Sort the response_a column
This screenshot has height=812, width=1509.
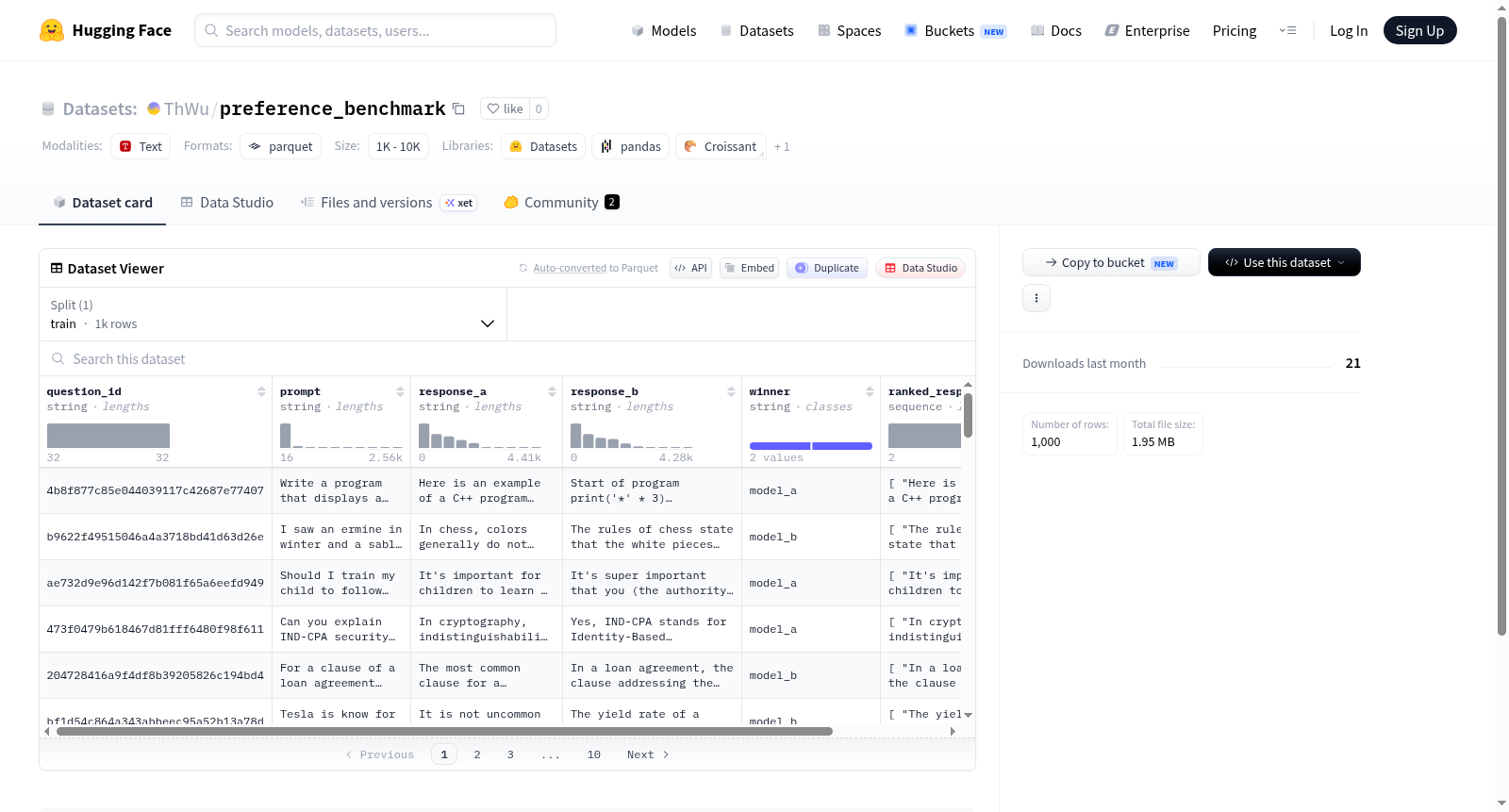(552, 391)
